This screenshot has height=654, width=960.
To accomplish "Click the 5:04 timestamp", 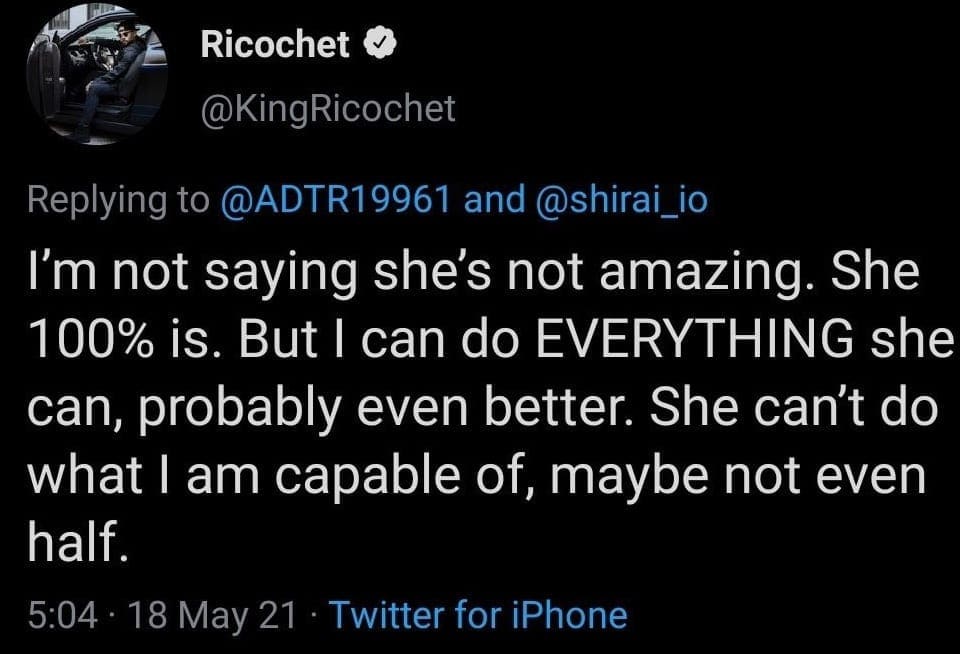I will point(62,614).
